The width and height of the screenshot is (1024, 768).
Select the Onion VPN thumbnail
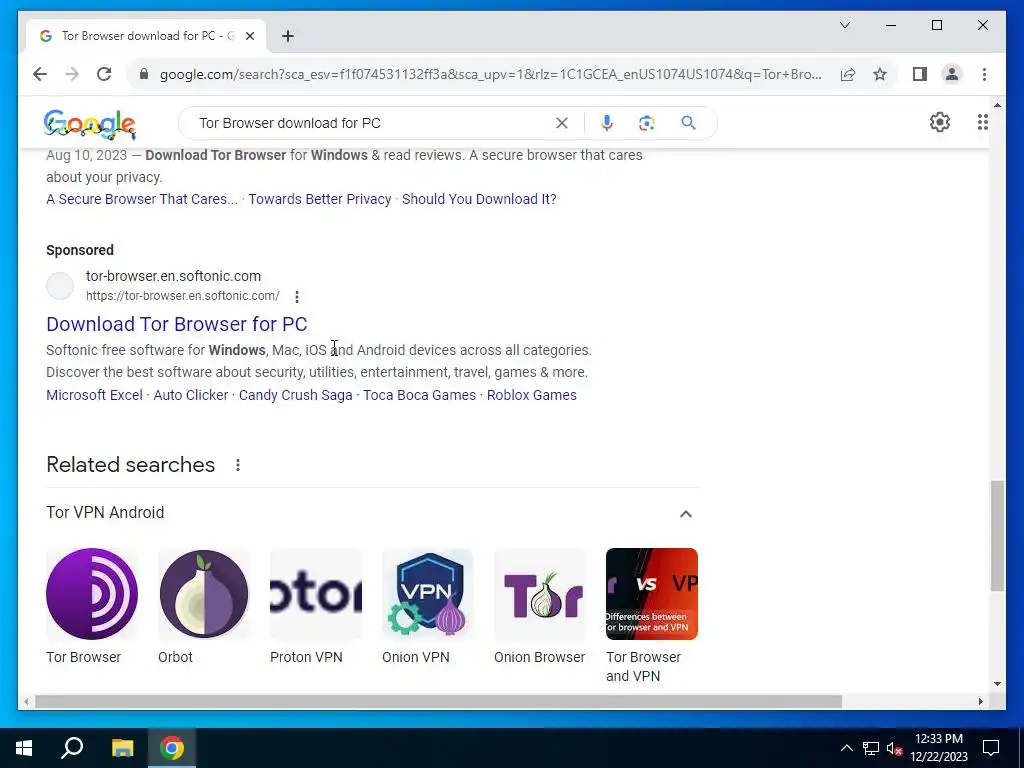(428, 594)
